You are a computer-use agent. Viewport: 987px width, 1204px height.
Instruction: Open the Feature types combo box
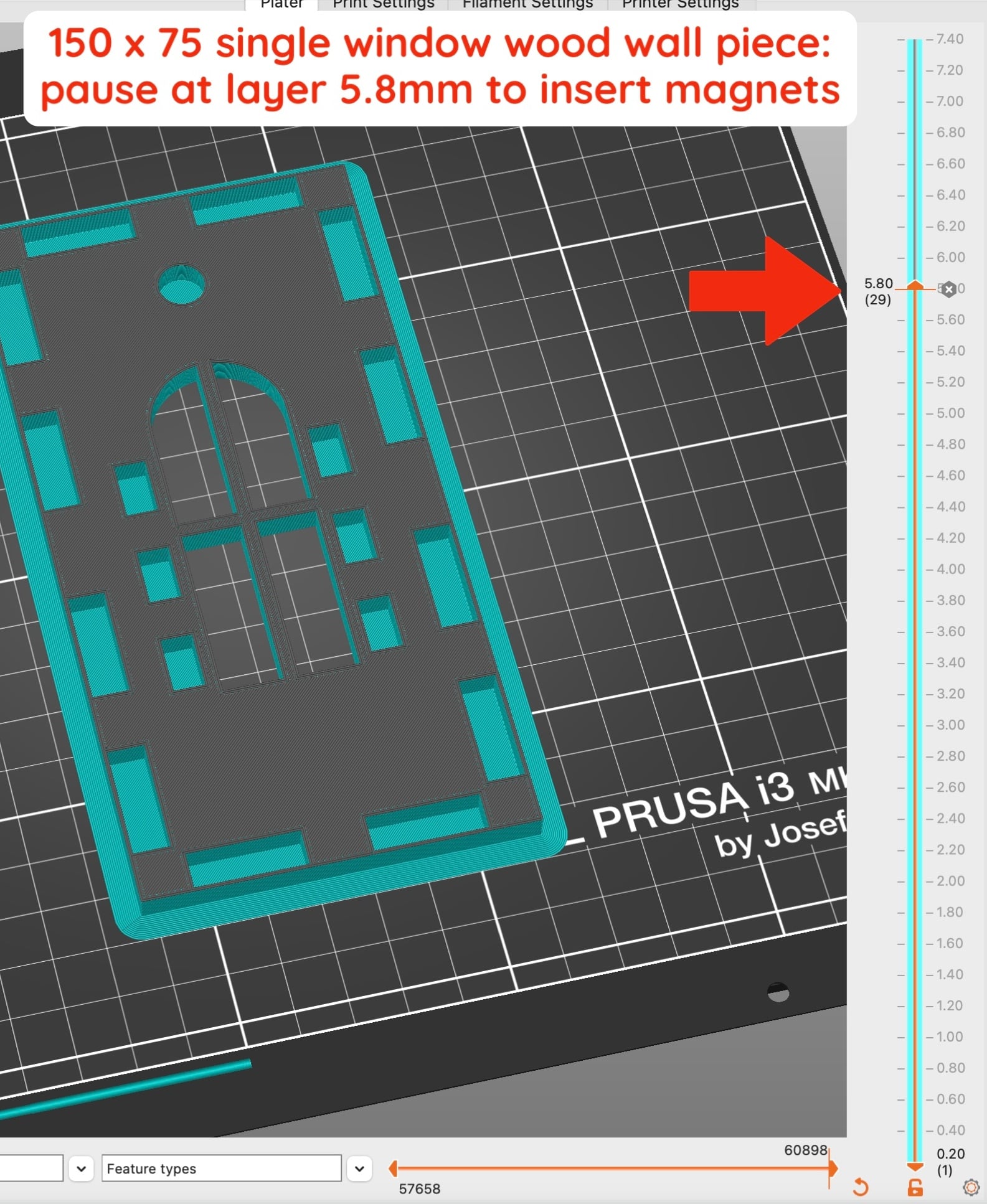pyautogui.click(x=222, y=1169)
